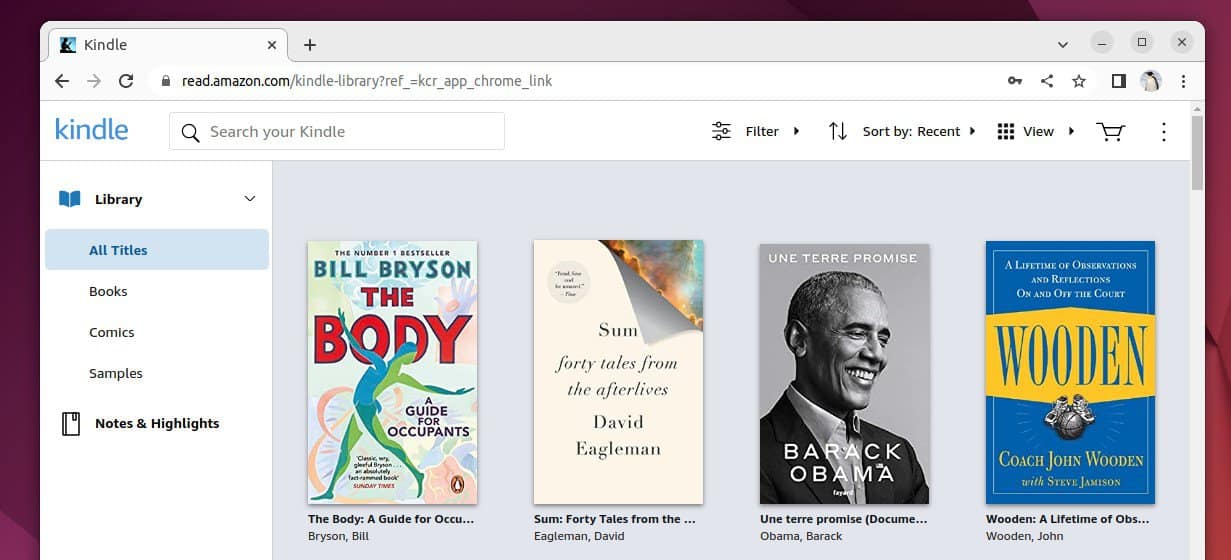Go back in browser history
1231x560 pixels.
click(x=62, y=81)
